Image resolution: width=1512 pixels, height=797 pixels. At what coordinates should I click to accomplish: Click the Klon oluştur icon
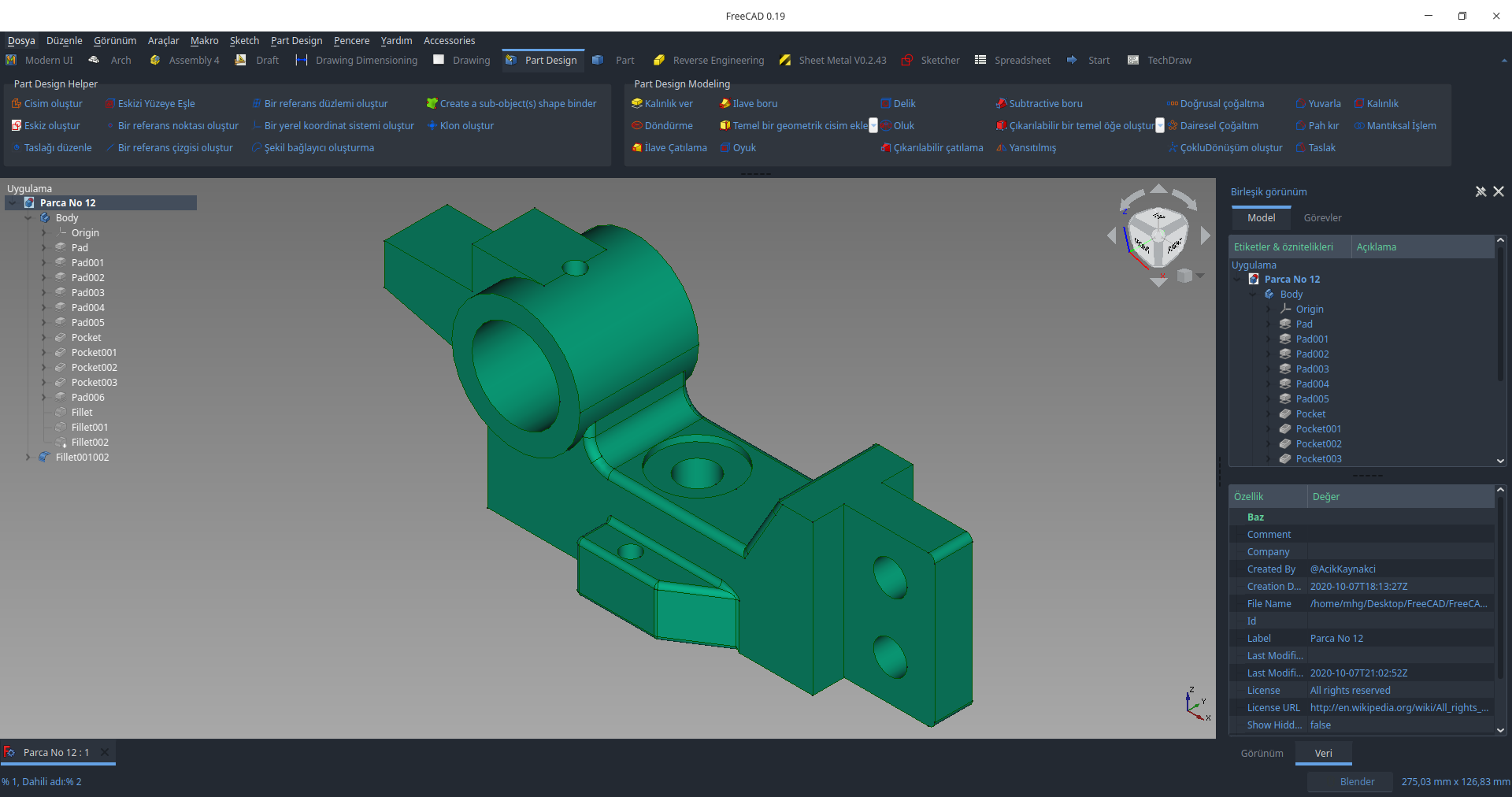click(x=432, y=126)
